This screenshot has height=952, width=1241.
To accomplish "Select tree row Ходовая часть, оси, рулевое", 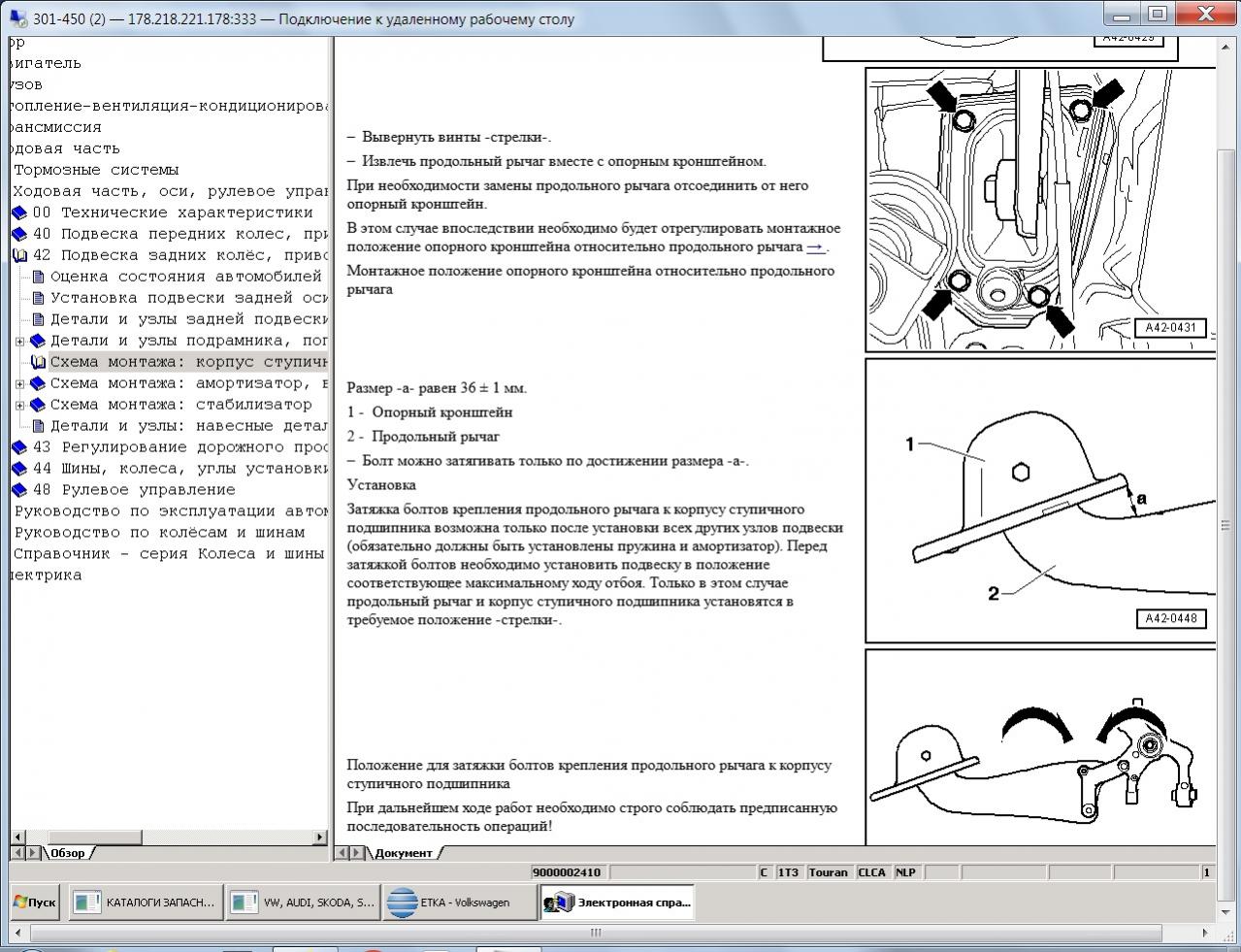I will pos(170,191).
